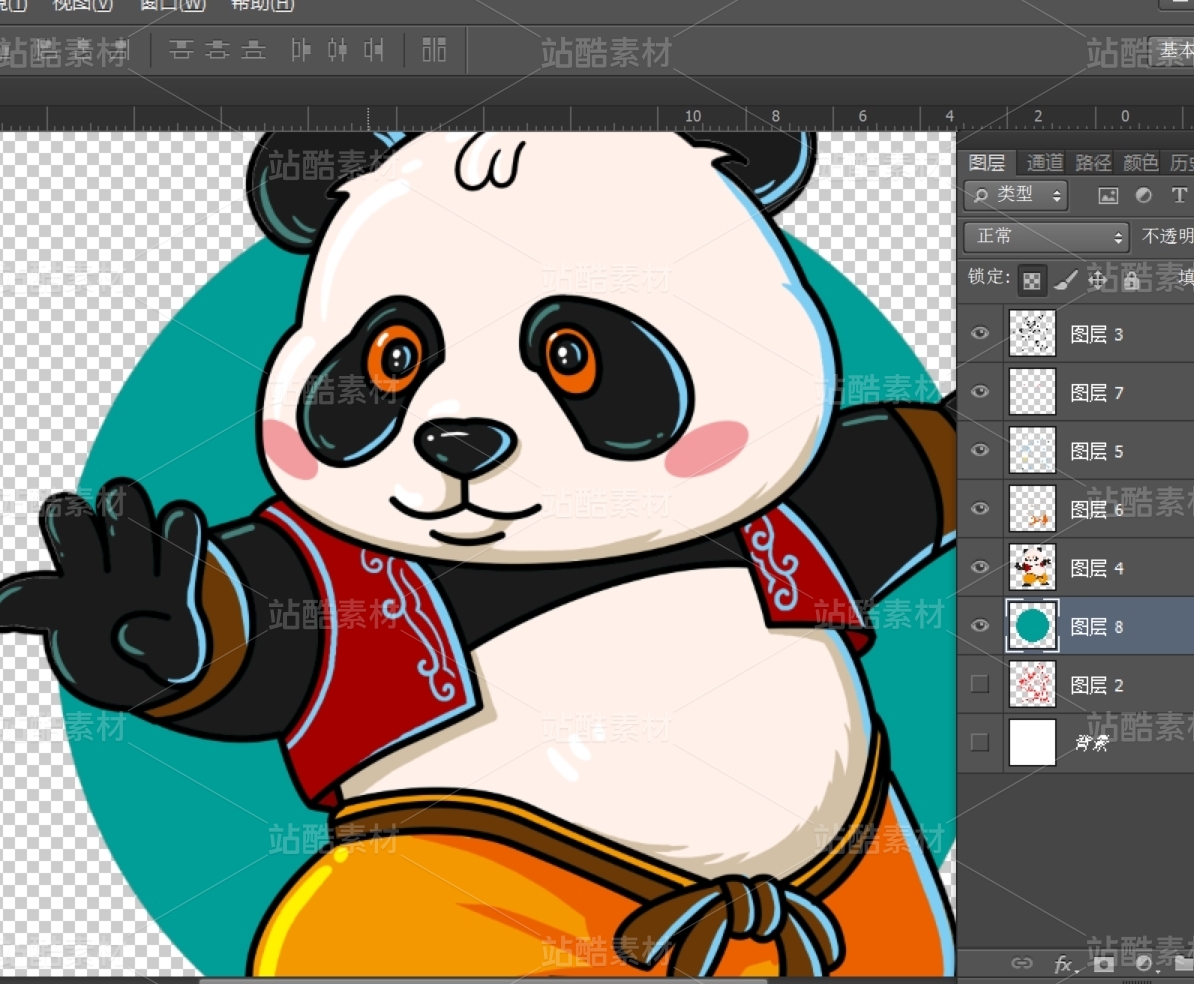Add layer mask icon at panel bottom

pos(1103,964)
